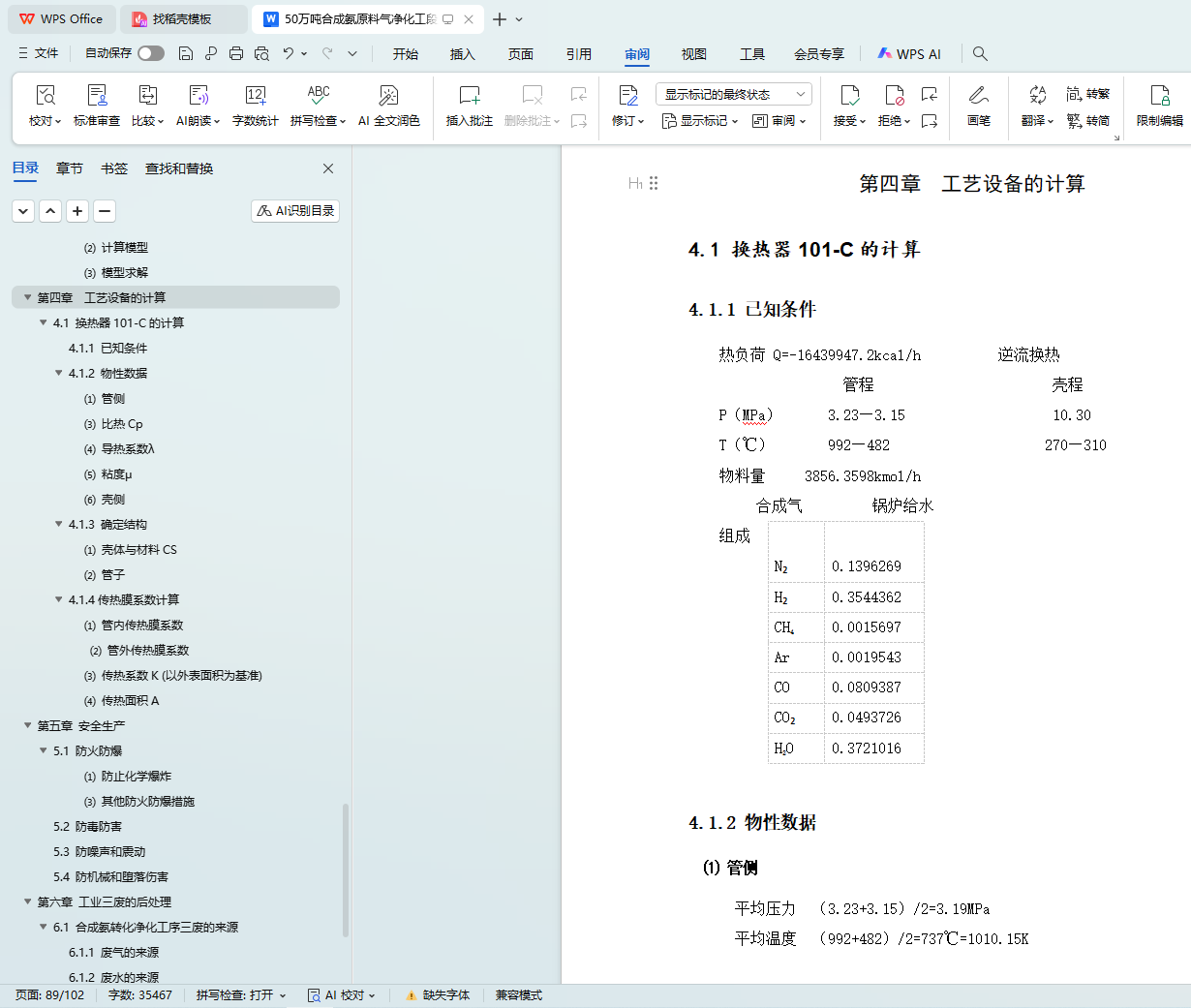Close the navigation pane

click(x=328, y=168)
